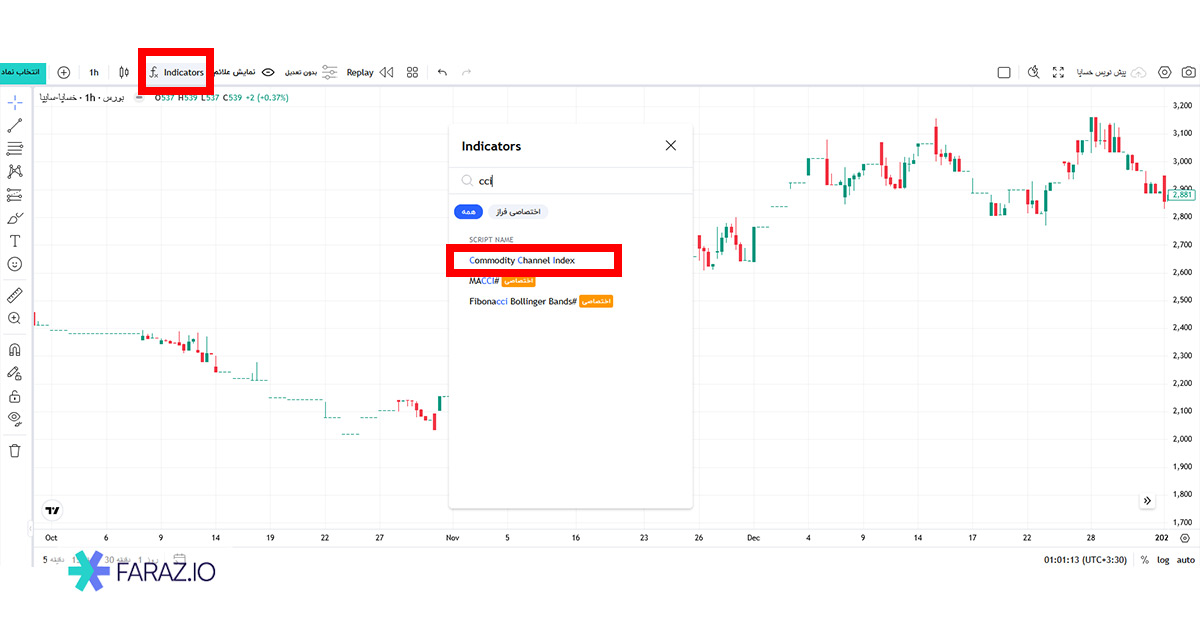The height and width of the screenshot is (630, 1200).
Task: Select the trend line drawing tool
Action: click(x=15, y=126)
